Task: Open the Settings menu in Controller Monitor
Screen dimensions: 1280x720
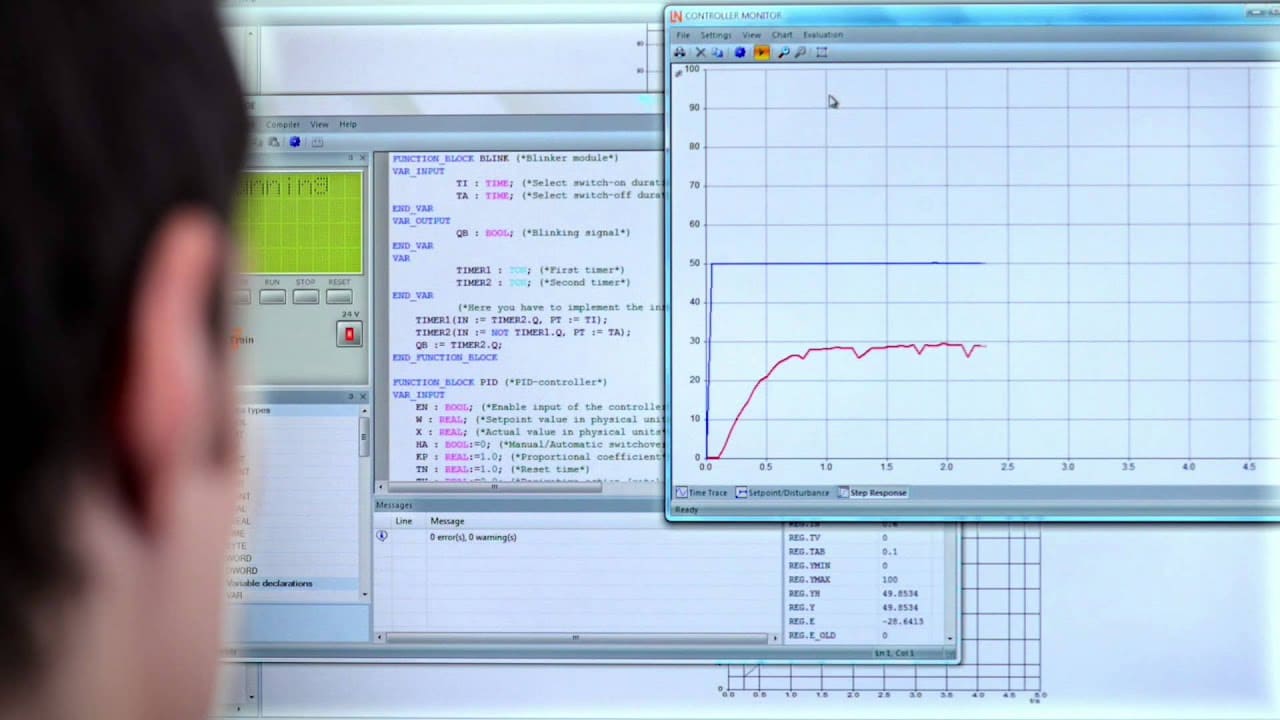Action: pyautogui.click(x=715, y=35)
